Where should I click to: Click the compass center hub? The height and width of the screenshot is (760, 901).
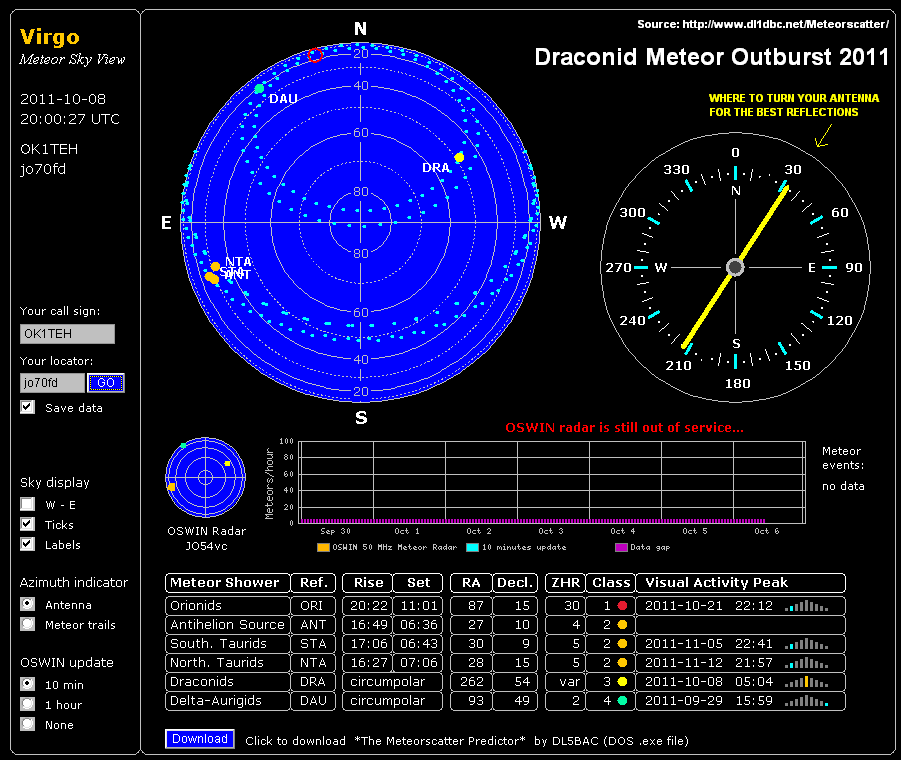(735, 267)
